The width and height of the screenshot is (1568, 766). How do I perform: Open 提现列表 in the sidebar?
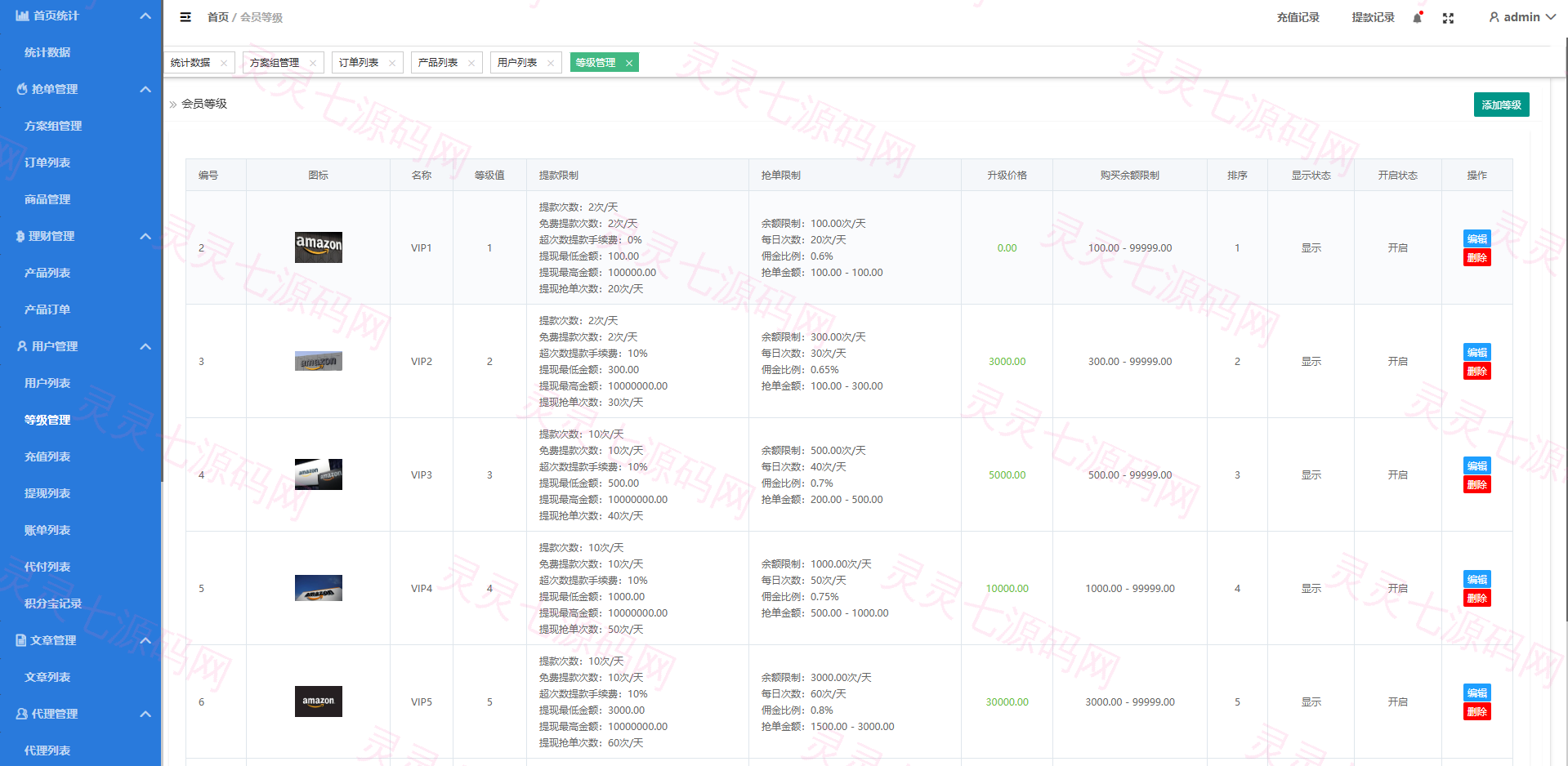click(x=47, y=493)
